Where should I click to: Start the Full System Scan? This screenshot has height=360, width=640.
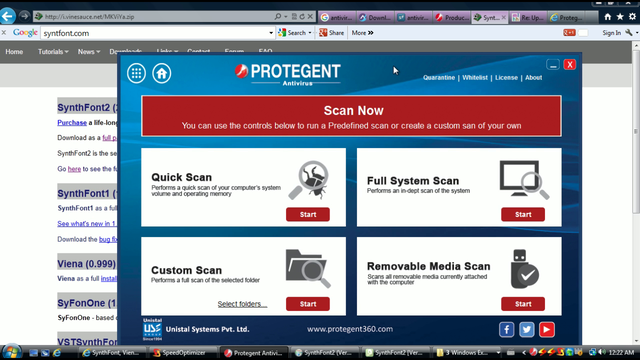(x=523, y=214)
